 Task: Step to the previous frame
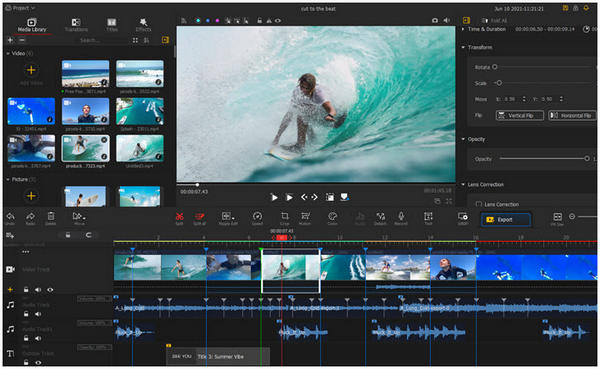pyautogui.click(x=304, y=197)
